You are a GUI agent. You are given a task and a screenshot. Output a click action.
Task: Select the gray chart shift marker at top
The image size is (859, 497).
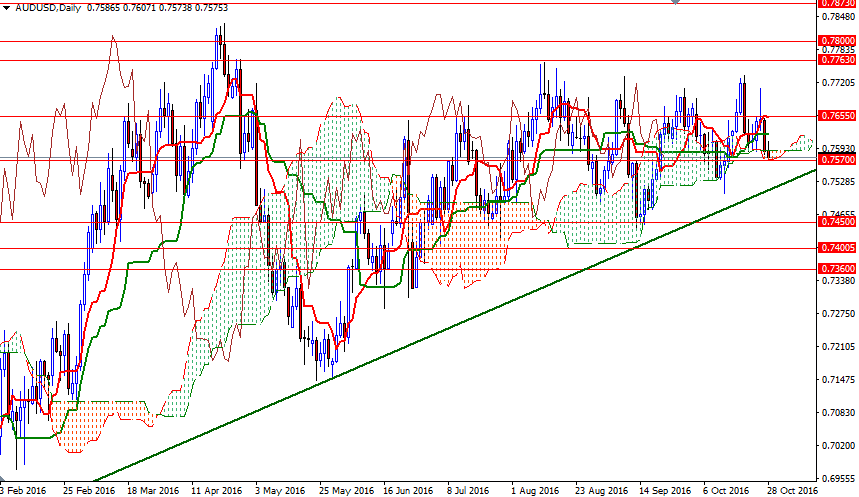pyautogui.click(x=675, y=2)
